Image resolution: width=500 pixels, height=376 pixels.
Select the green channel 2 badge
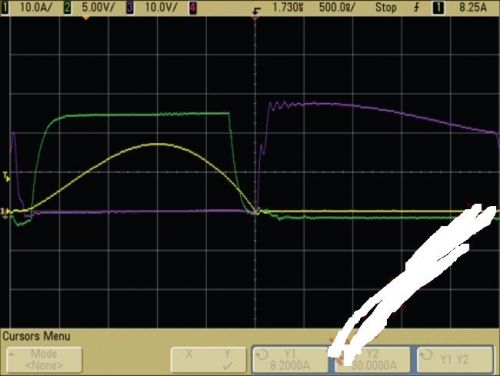[67, 7]
